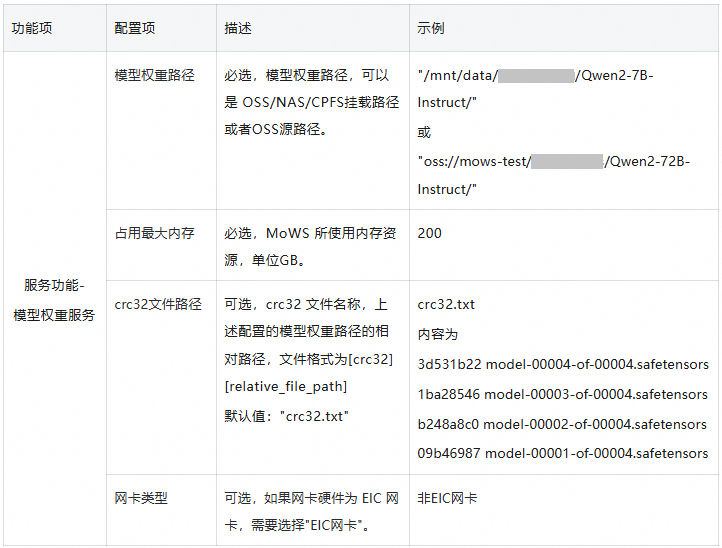The width and height of the screenshot is (722, 548).
Task: Click the 示例 column header
Action: pyautogui.click(x=564, y=28)
